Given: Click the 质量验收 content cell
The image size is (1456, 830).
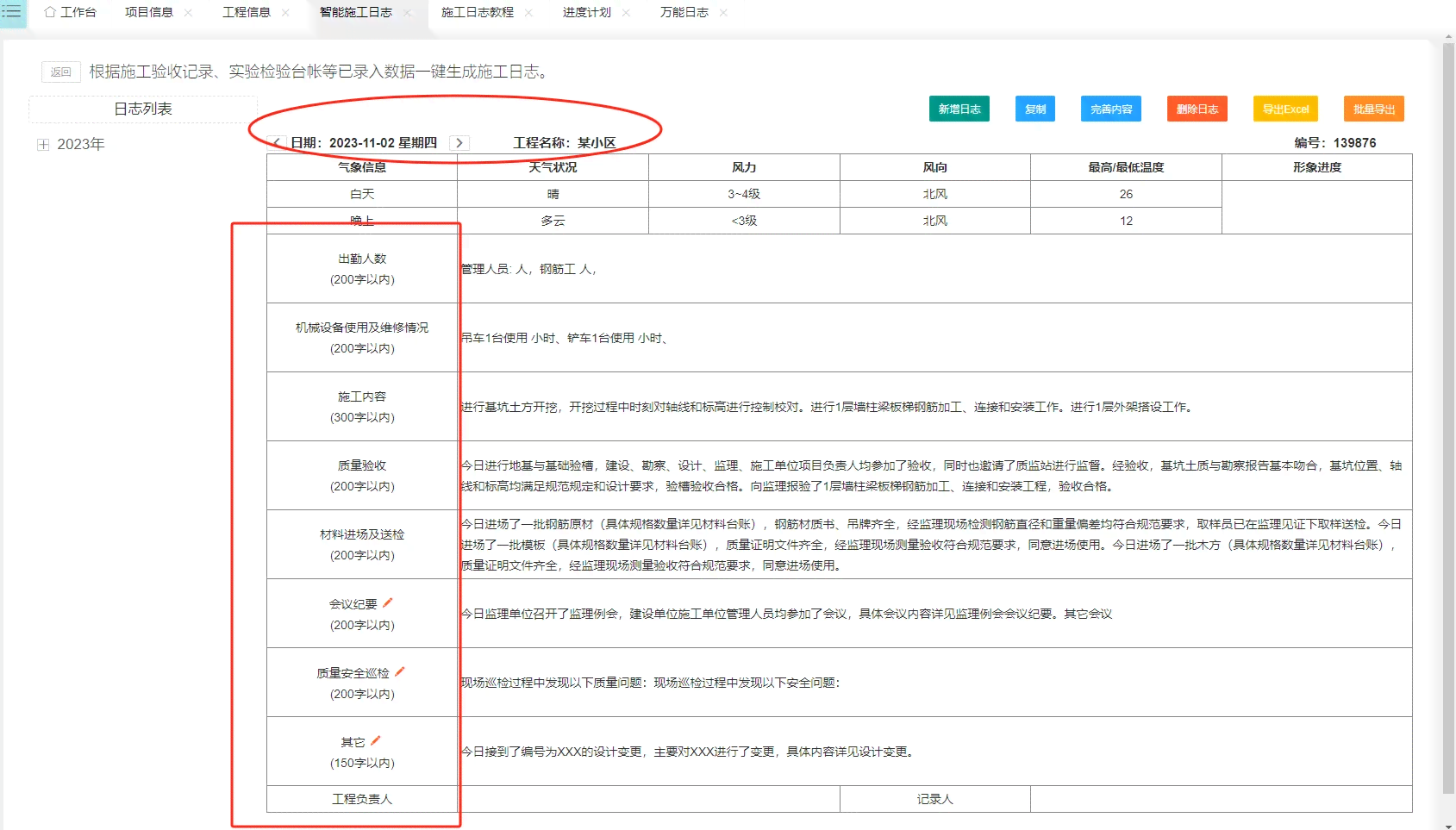Looking at the screenshot, I should point(934,476).
